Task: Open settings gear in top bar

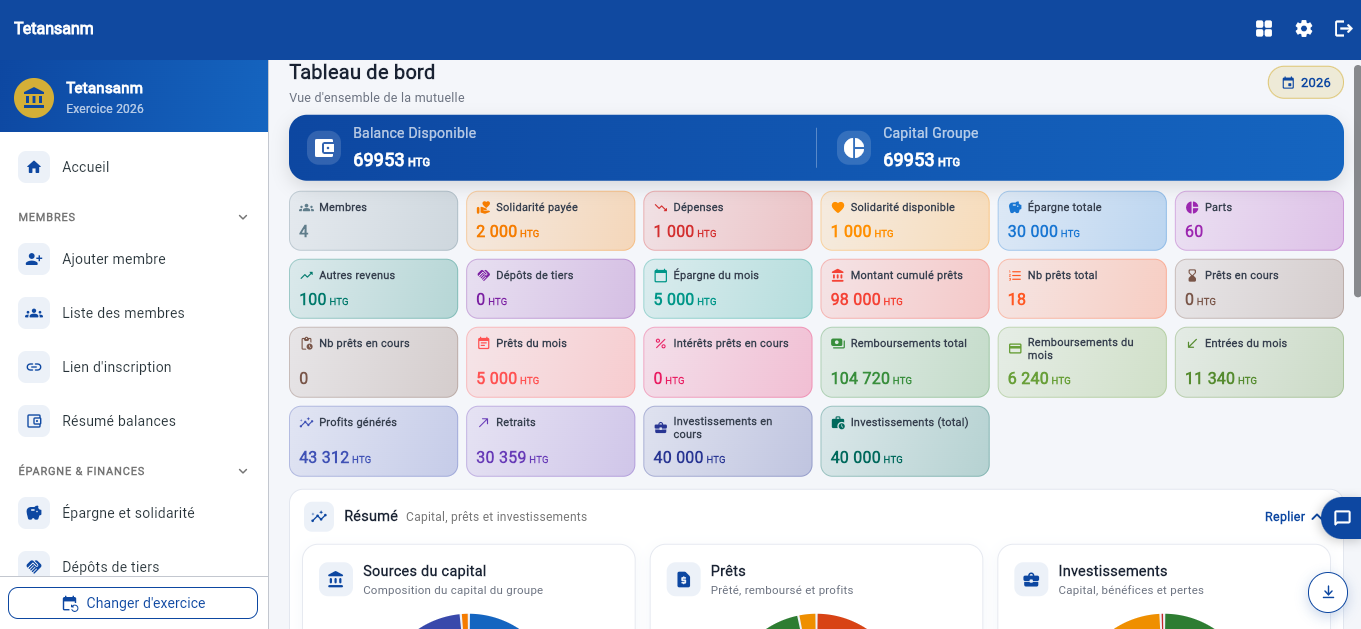Action: click(x=1304, y=29)
